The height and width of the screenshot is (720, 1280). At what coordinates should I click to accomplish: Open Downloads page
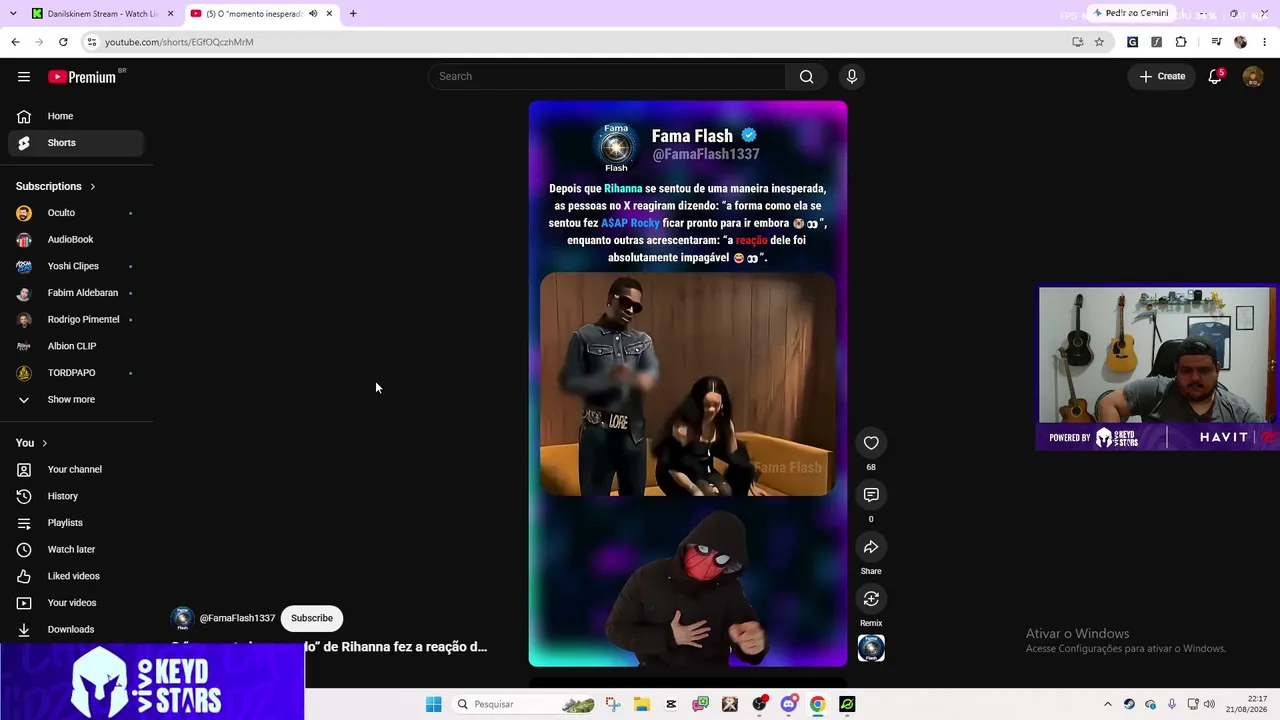click(76, 629)
